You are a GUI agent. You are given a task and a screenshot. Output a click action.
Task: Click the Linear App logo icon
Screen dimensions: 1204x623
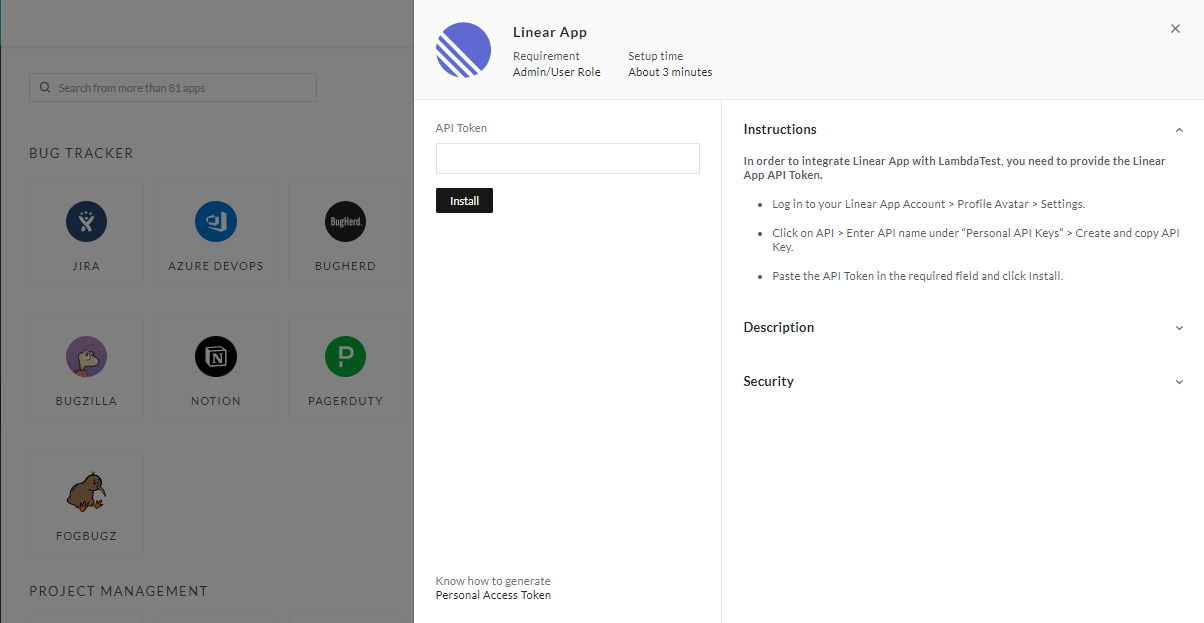463,50
